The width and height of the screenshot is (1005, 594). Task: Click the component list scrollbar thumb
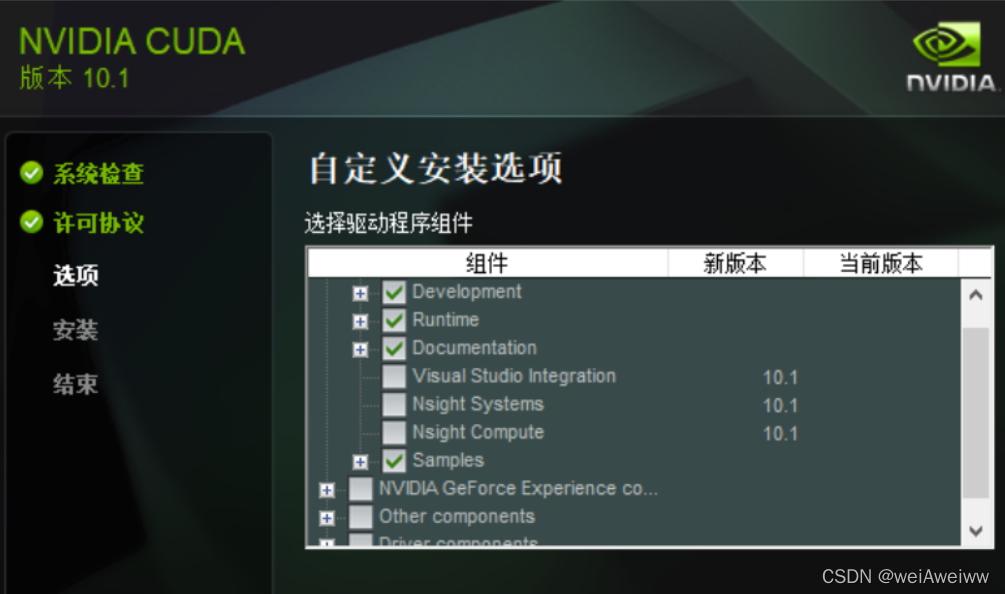tap(976, 412)
